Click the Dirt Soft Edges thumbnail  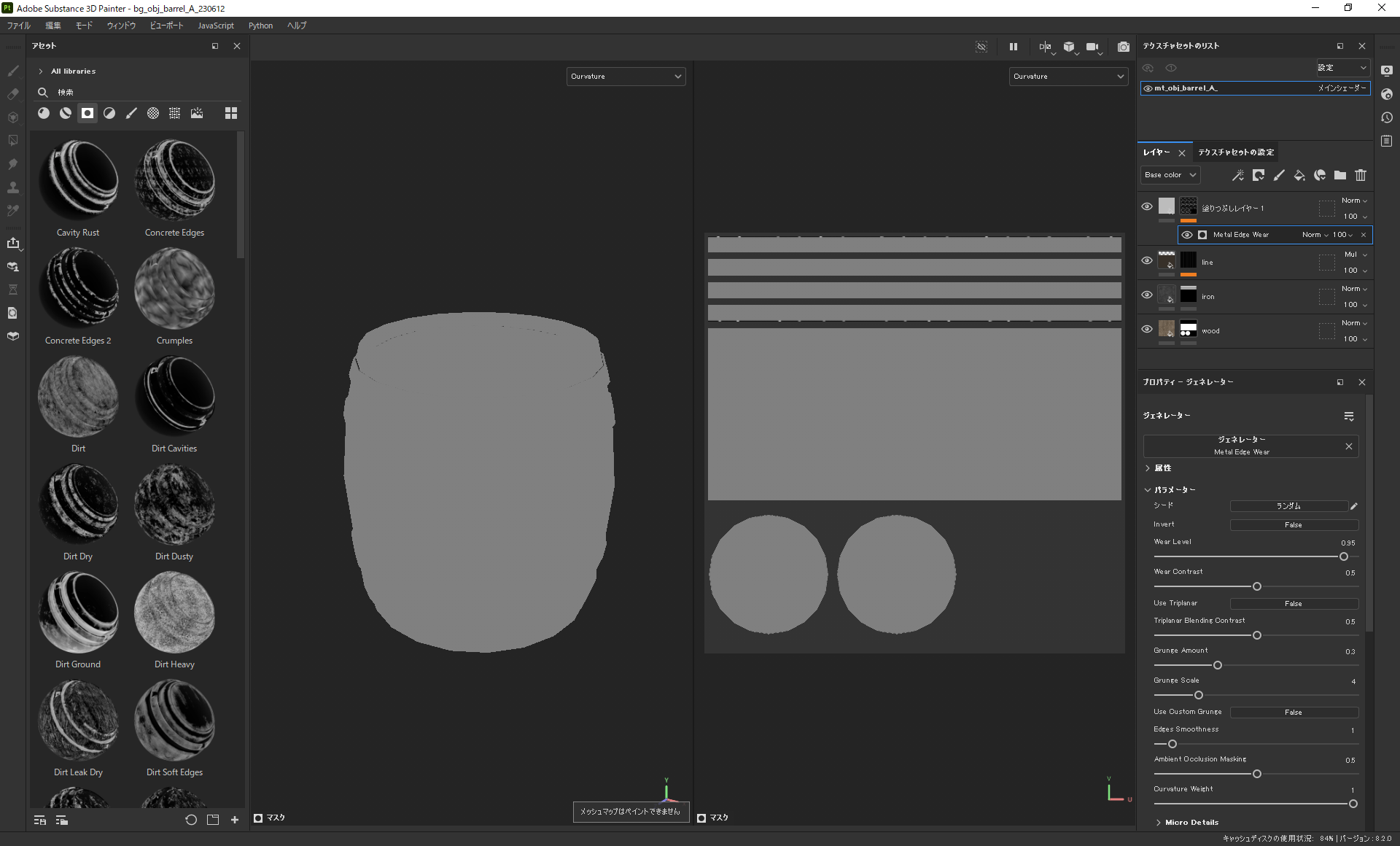tap(175, 719)
